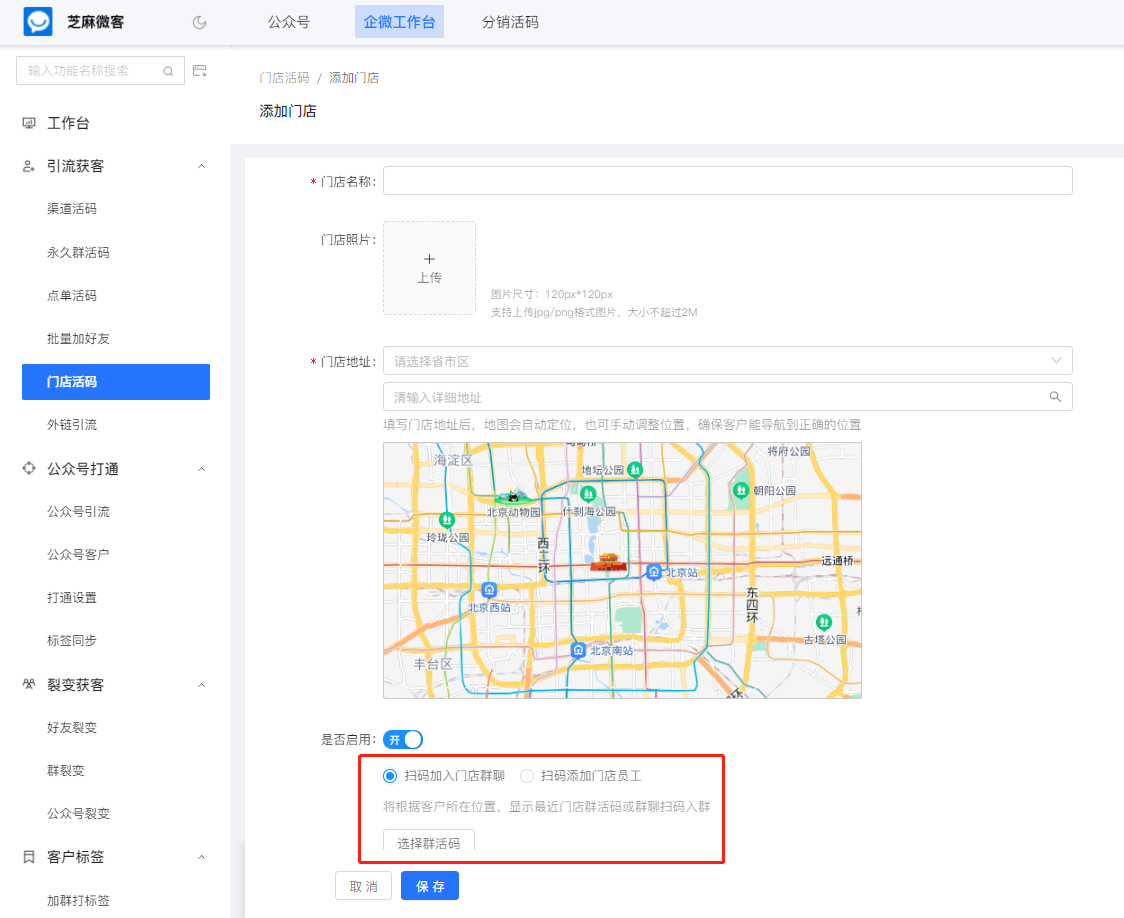1124x918 pixels.
Task: Click the 芝麻微客 logo icon
Action: coord(38,21)
